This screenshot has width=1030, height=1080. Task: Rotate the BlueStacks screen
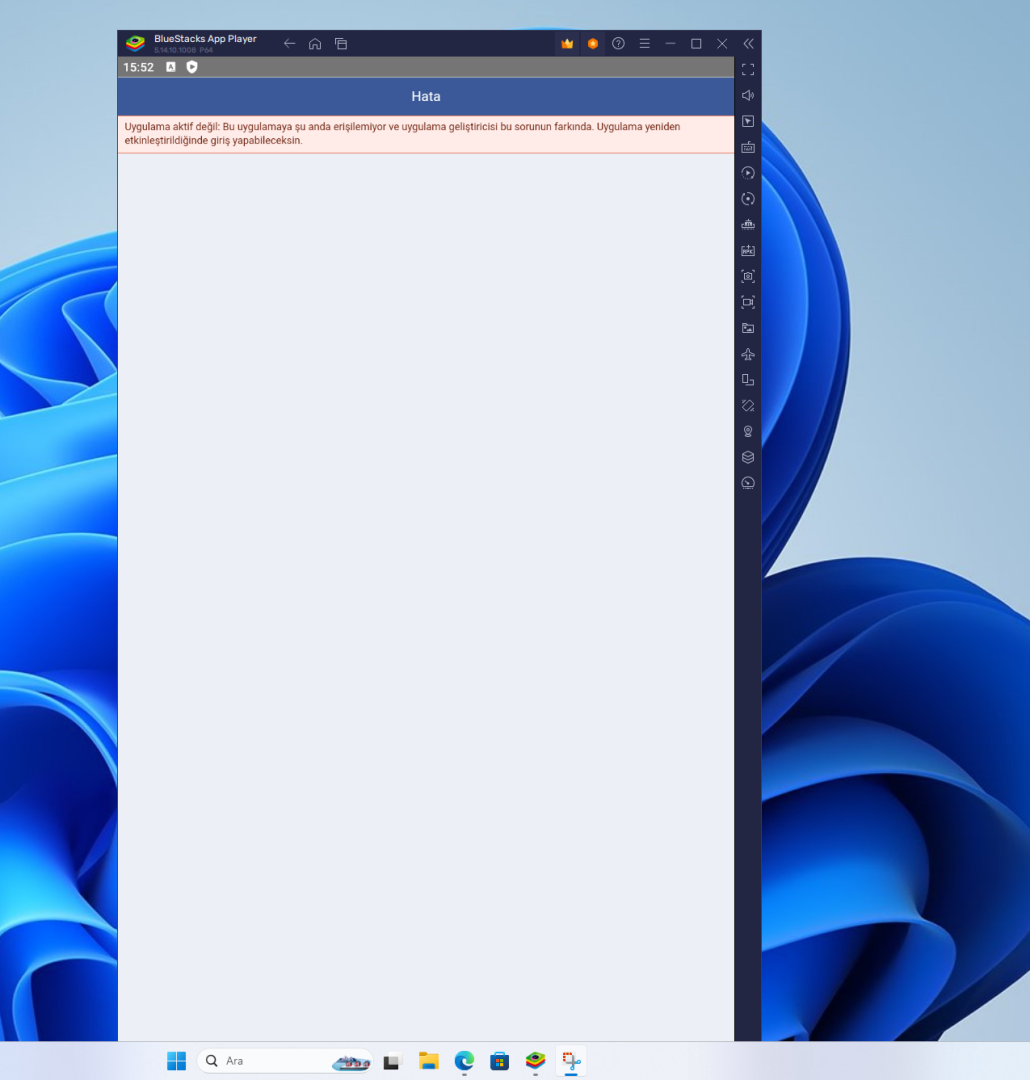pyautogui.click(x=748, y=406)
